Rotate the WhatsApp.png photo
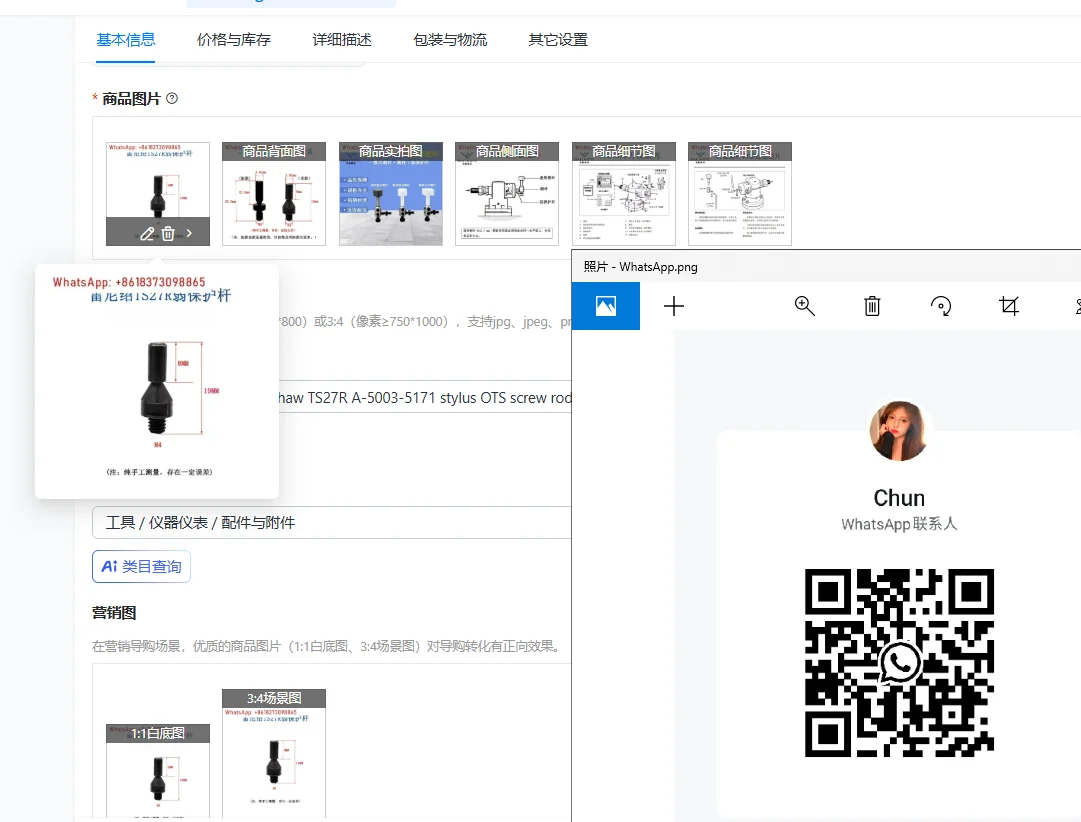This screenshot has width=1081, height=822. [x=941, y=306]
